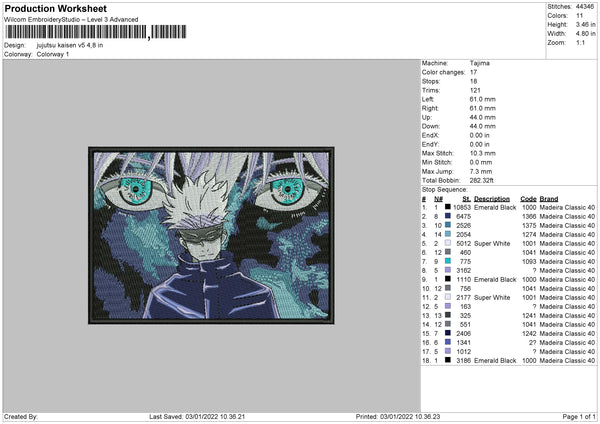Click thread code '1241' in stop row 13
Screen dimensions: 600x424
pos(529,315)
